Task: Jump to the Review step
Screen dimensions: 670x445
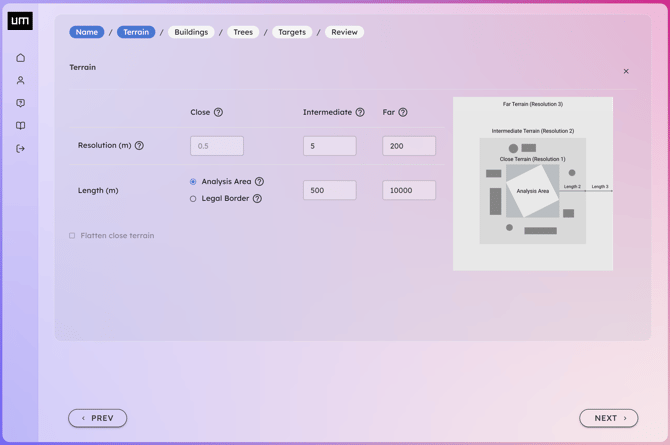Action: coord(344,32)
